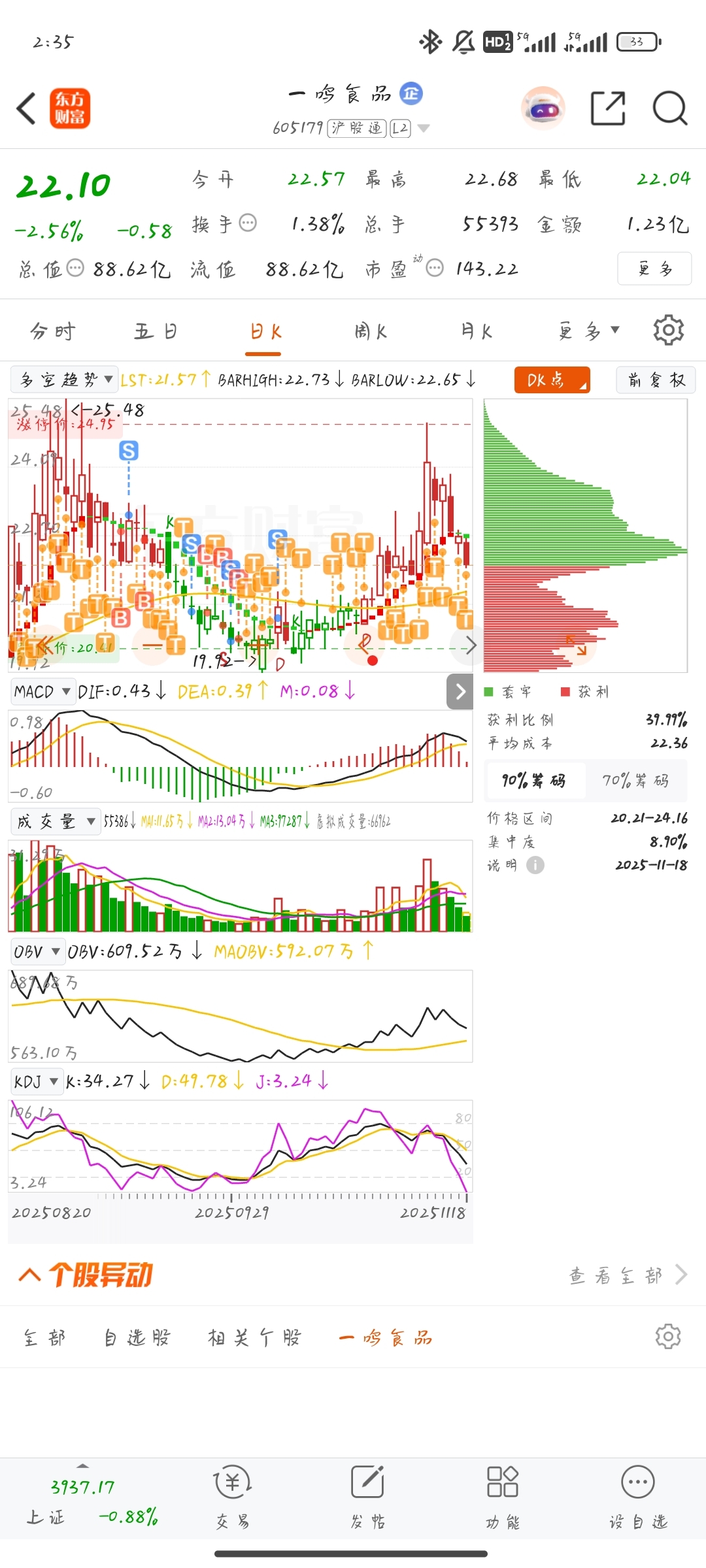Viewport: 706px width, 1568px height.
Task: Expand the index bar arrow above 上证
Action: coord(82,1465)
